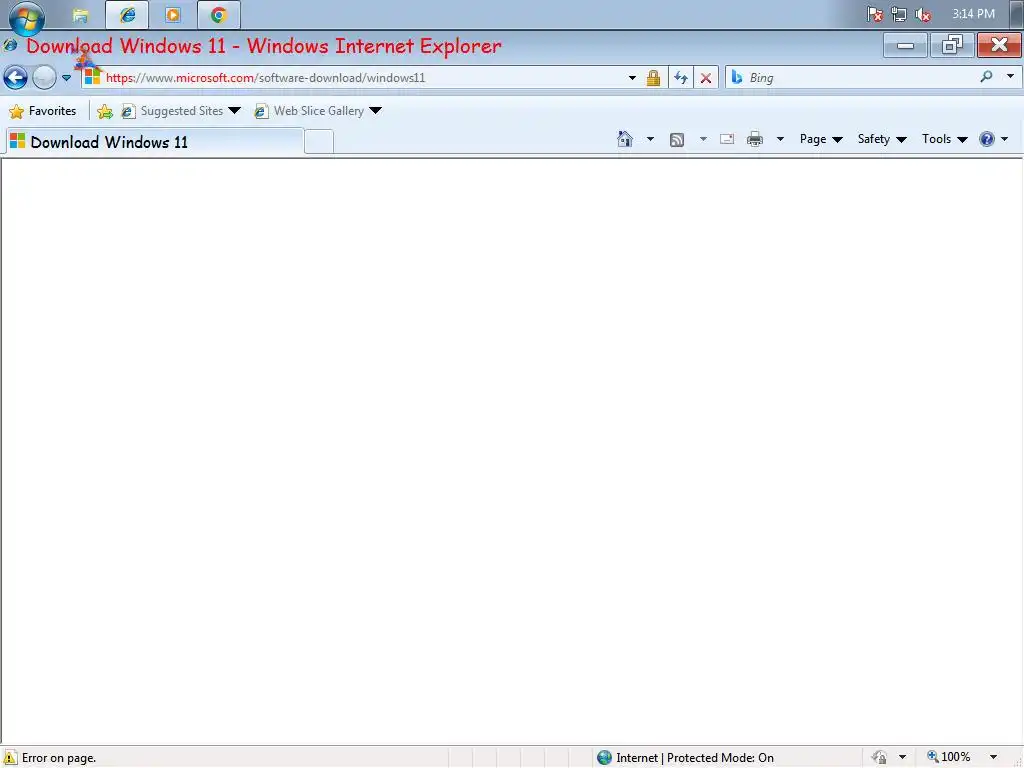Click the Print icon

tap(755, 139)
